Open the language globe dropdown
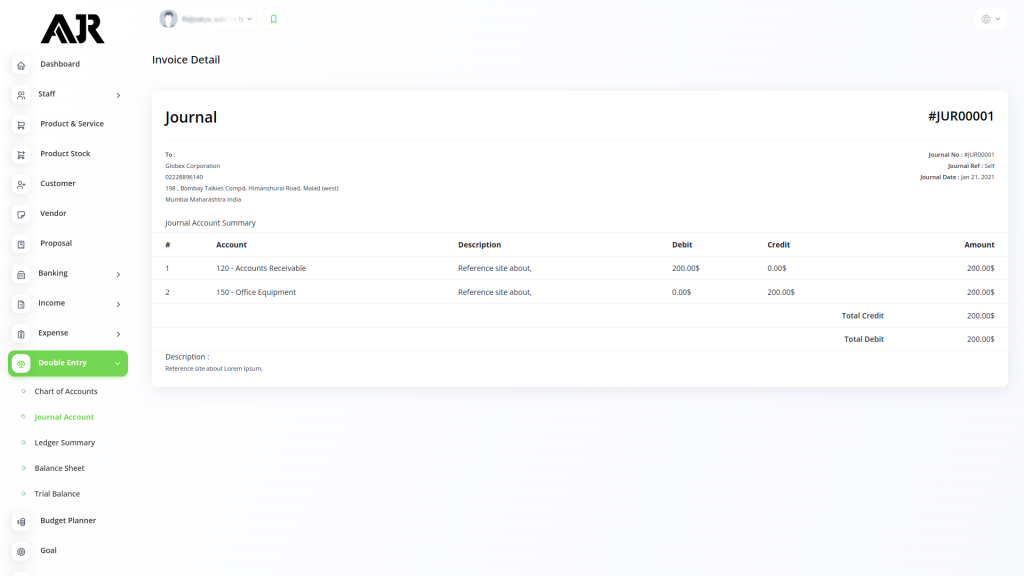Screen dimensions: 1024x576 coord(990,19)
